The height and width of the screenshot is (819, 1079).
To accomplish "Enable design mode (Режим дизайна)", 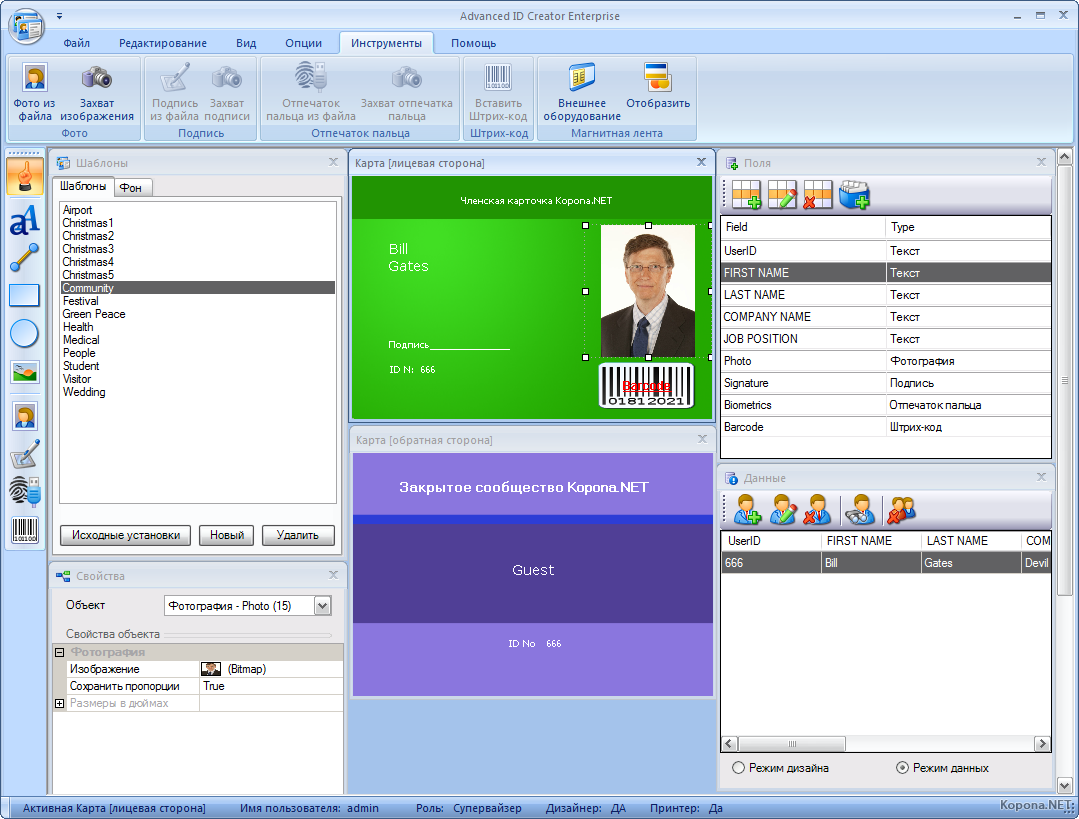I will [739, 768].
